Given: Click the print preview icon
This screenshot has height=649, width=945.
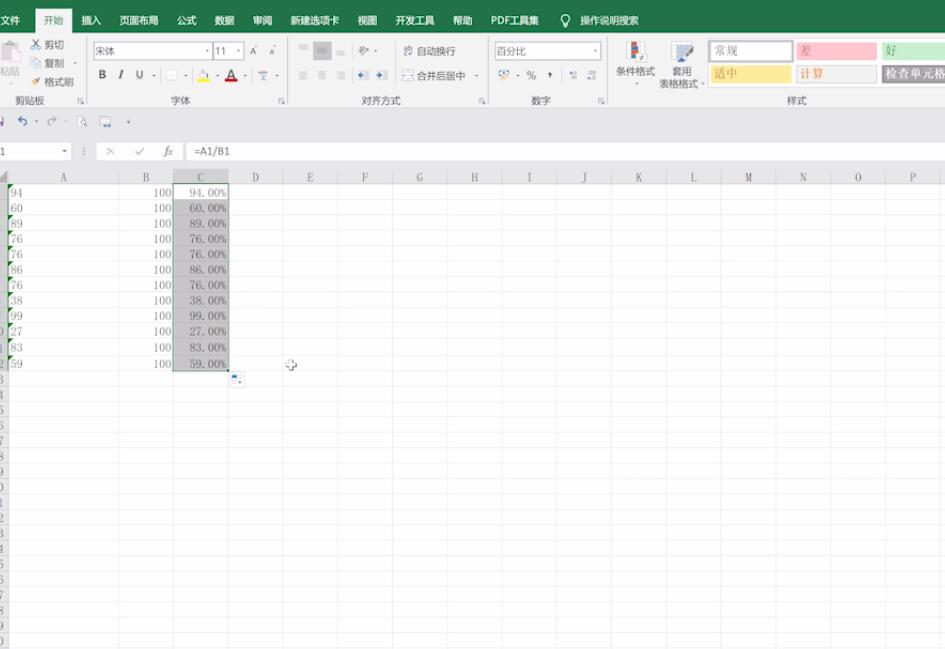Looking at the screenshot, I should 82,122.
